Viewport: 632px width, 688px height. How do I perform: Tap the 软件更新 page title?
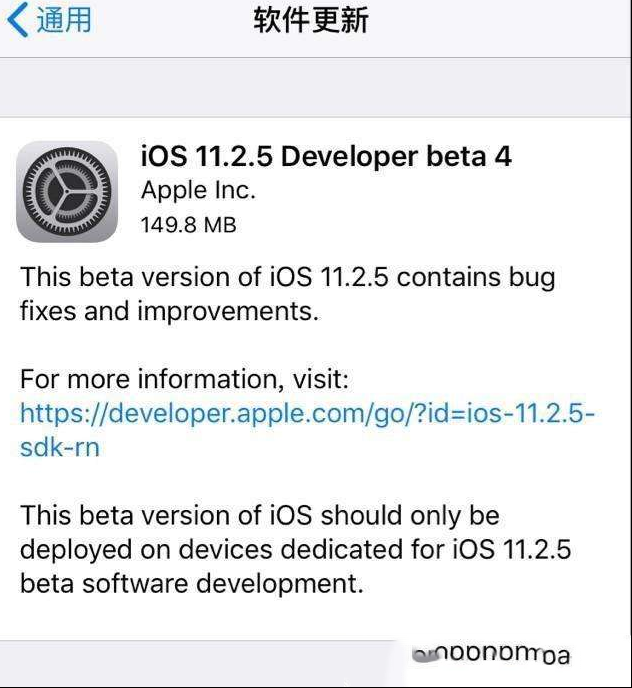(311, 20)
